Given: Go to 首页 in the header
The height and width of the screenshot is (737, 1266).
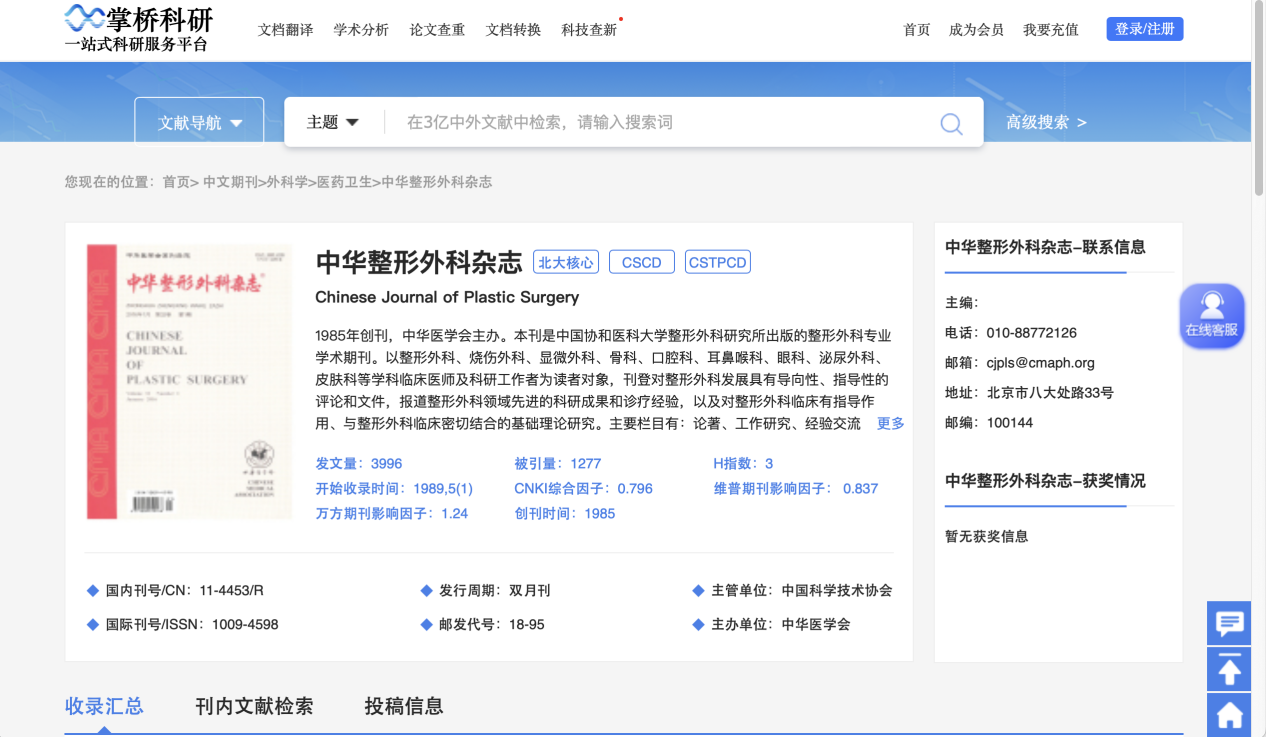Looking at the screenshot, I should coord(917,30).
